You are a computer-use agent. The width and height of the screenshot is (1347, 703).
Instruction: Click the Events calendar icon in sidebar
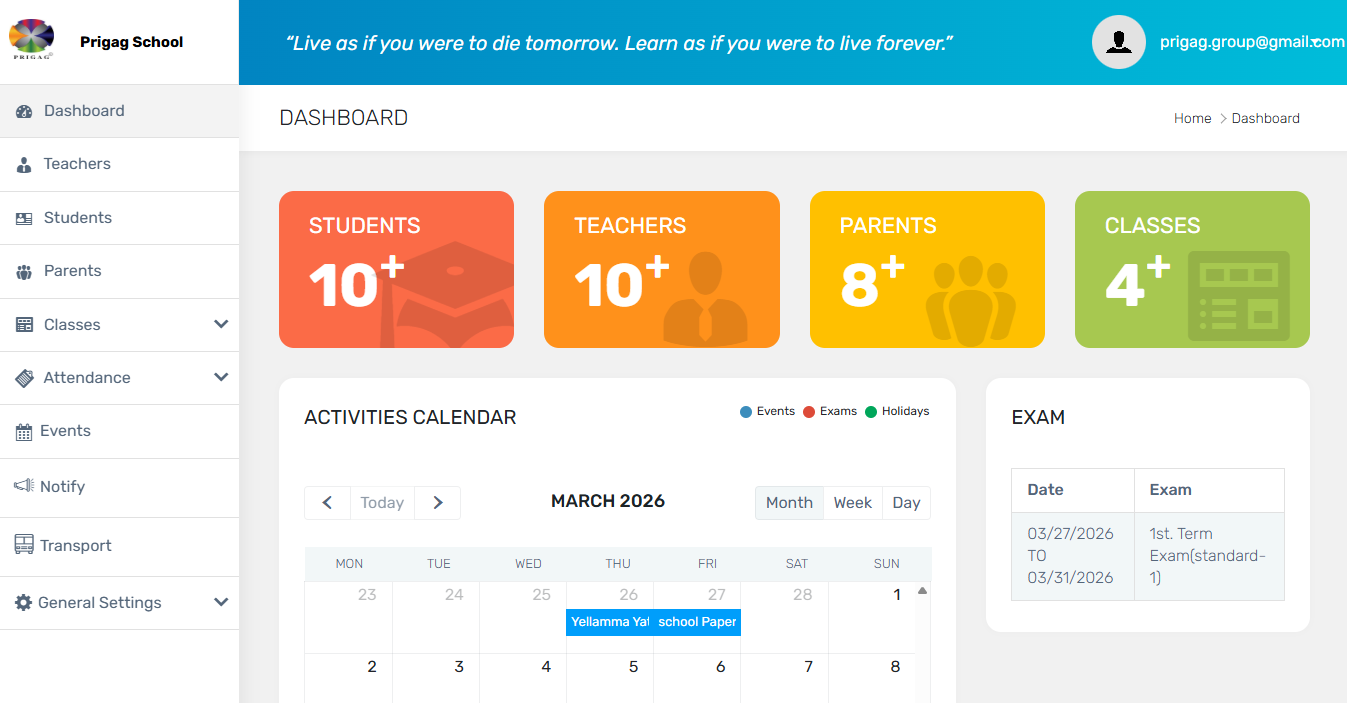point(24,432)
